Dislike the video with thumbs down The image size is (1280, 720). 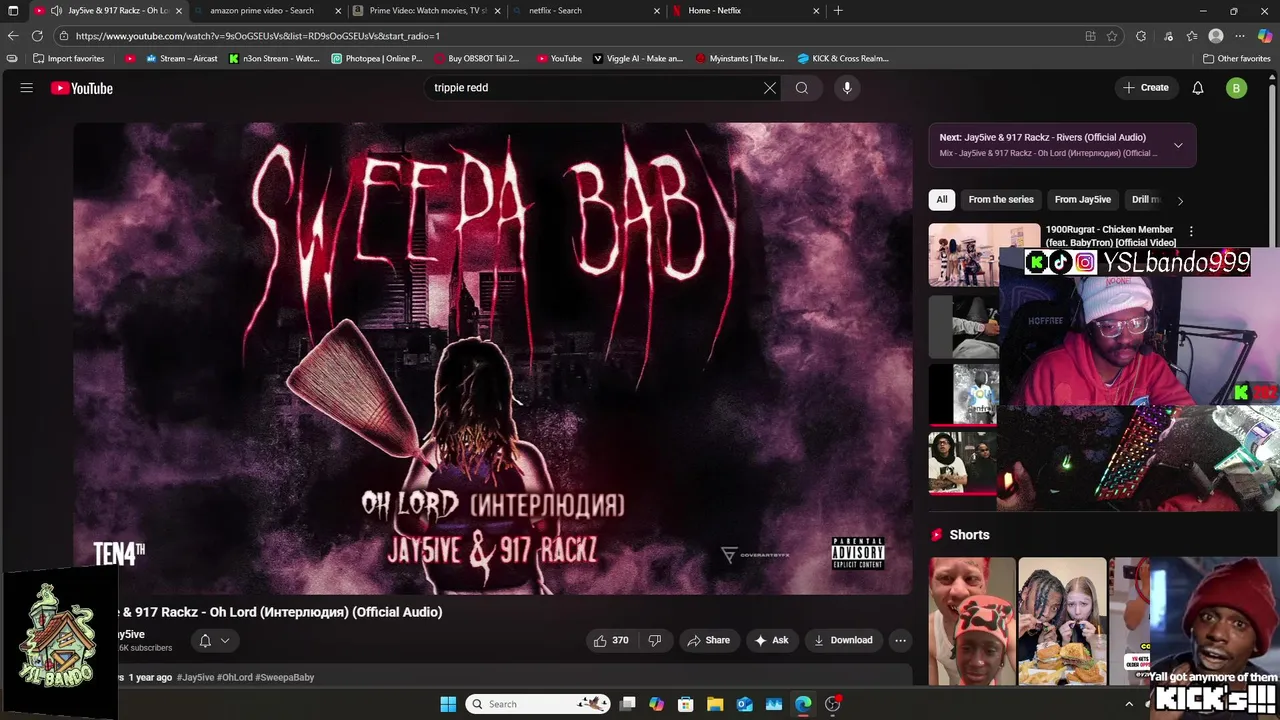655,640
